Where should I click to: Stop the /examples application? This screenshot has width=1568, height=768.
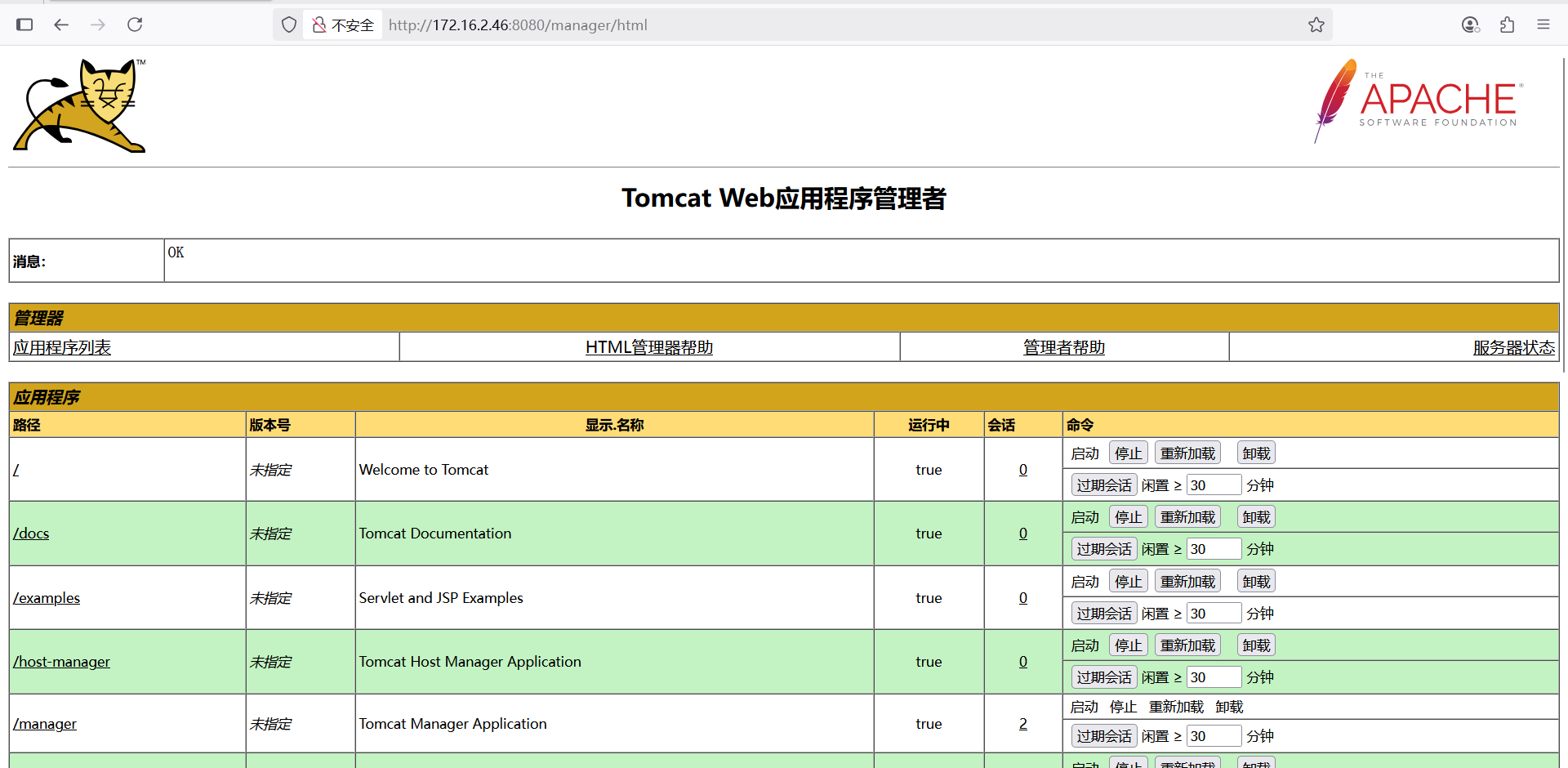click(x=1129, y=582)
